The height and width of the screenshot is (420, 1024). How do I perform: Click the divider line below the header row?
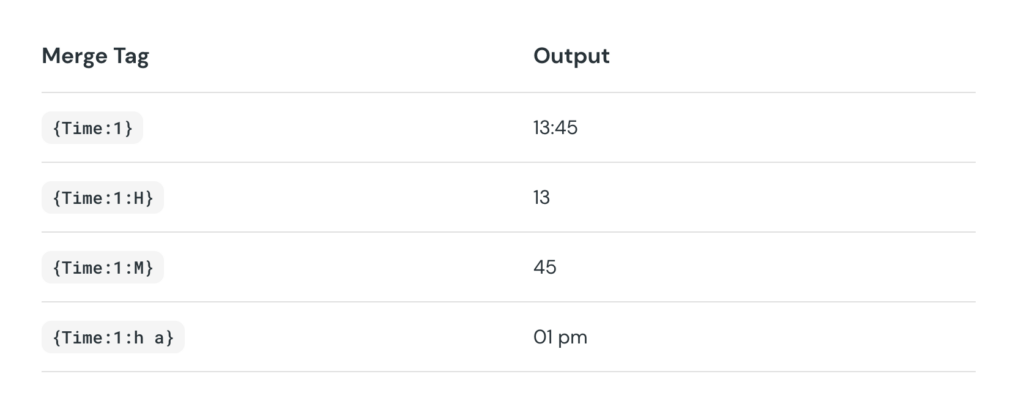(508, 93)
